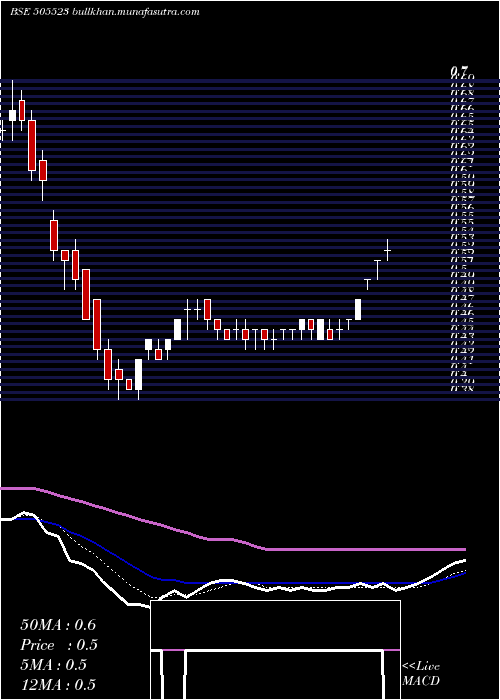Click the '<<Live MACD' label

tap(421, 674)
